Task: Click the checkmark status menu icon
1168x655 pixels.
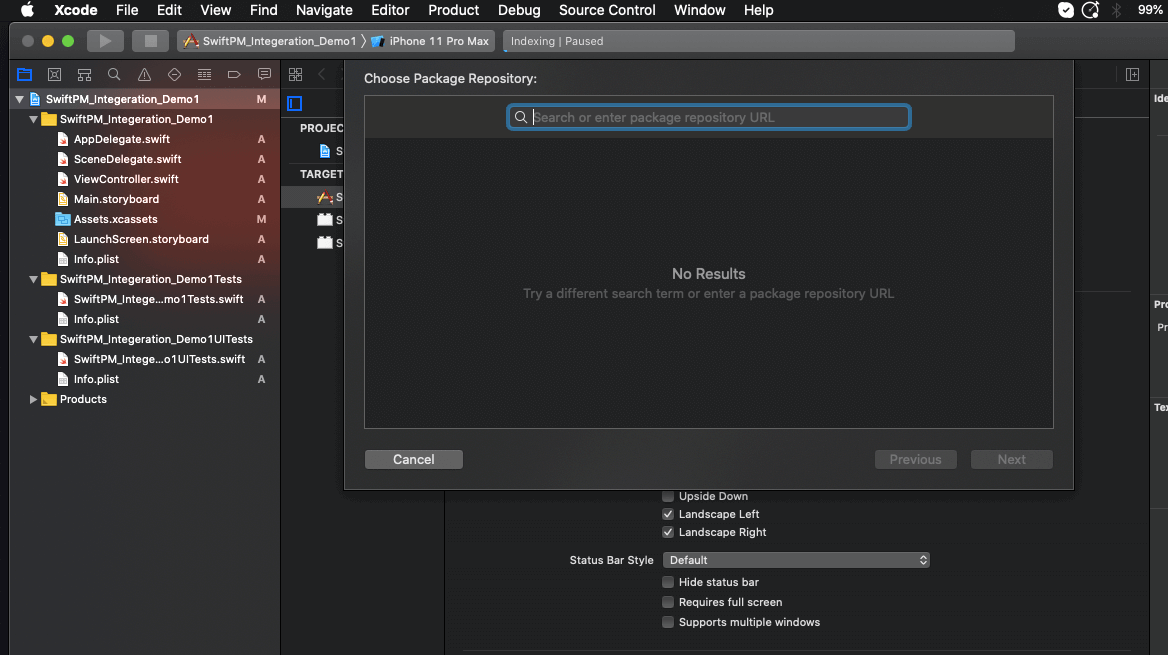Action: pos(1066,10)
